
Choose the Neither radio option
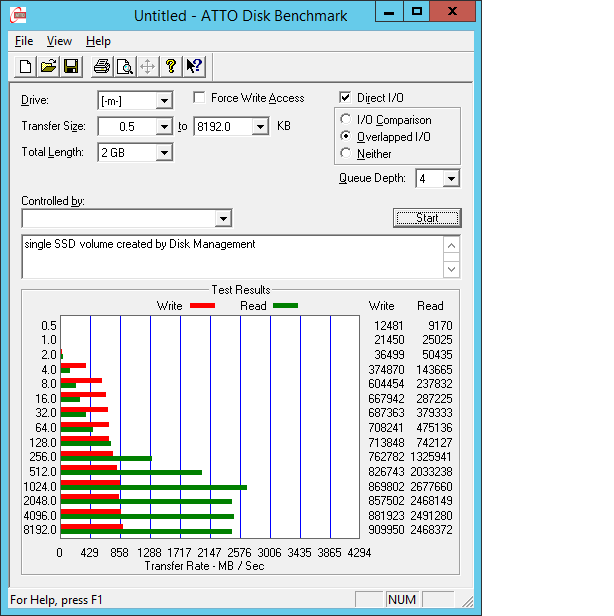pos(346,154)
